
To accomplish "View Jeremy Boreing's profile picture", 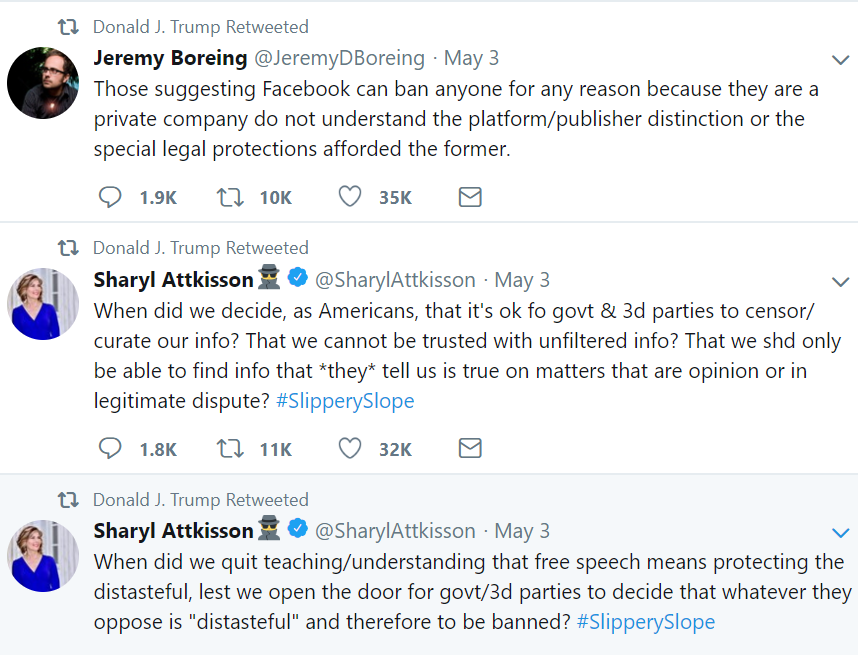I will click(43, 83).
